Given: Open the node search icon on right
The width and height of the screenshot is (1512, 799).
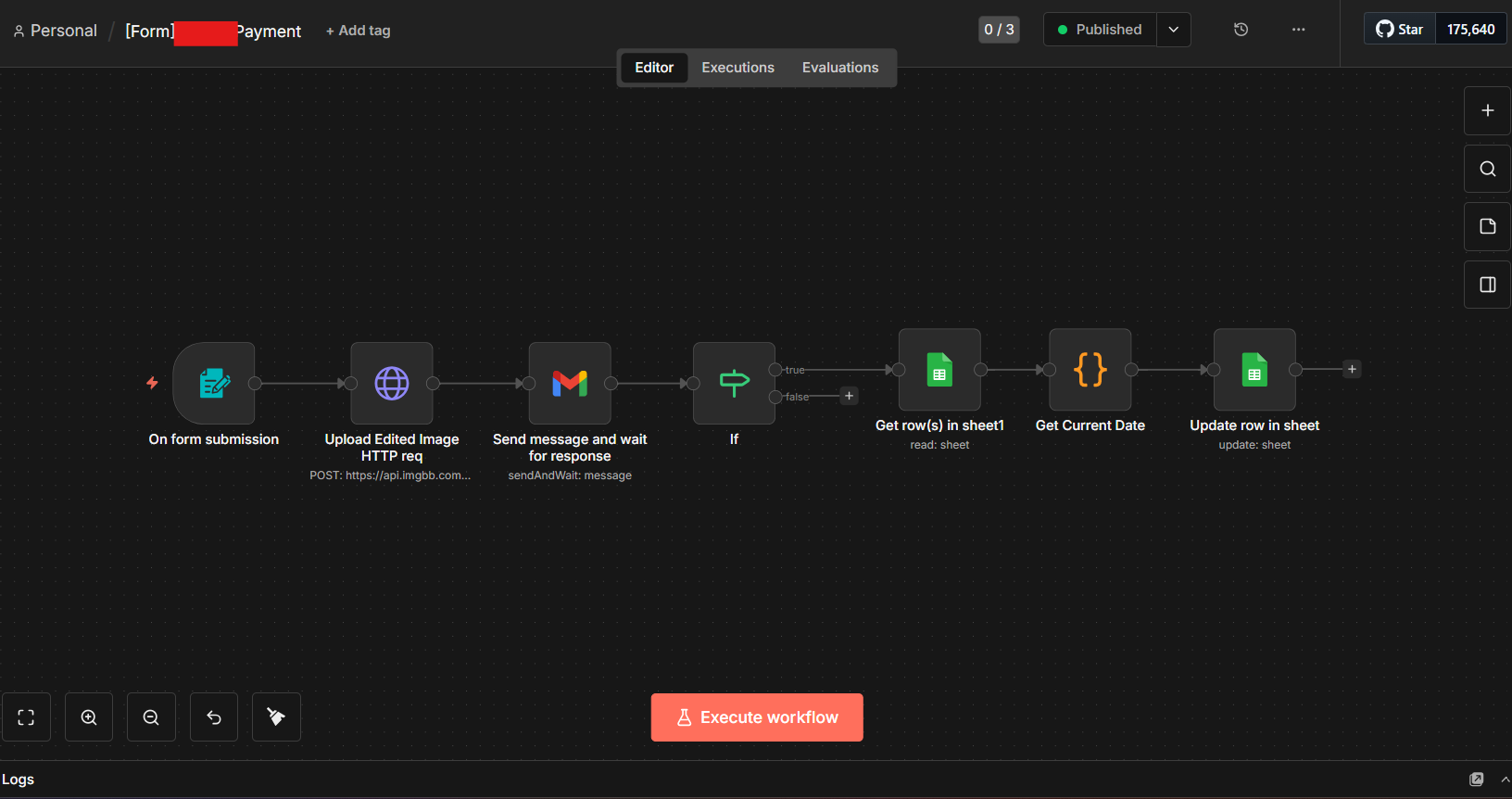Looking at the screenshot, I should point(1488,169).
